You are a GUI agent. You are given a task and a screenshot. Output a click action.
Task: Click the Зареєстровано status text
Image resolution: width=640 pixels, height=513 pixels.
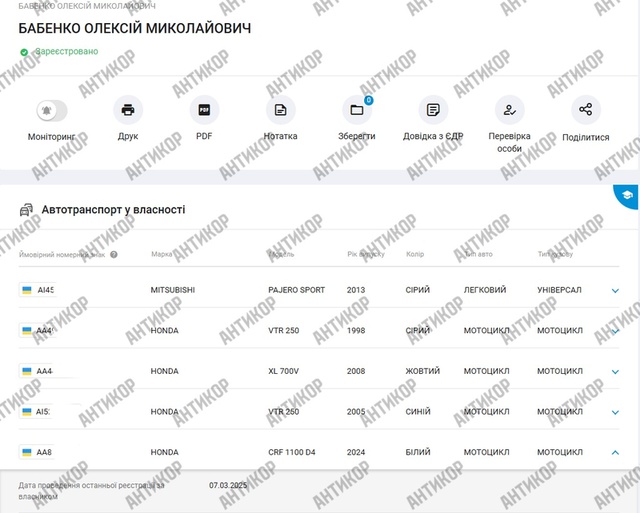point(67,51)
